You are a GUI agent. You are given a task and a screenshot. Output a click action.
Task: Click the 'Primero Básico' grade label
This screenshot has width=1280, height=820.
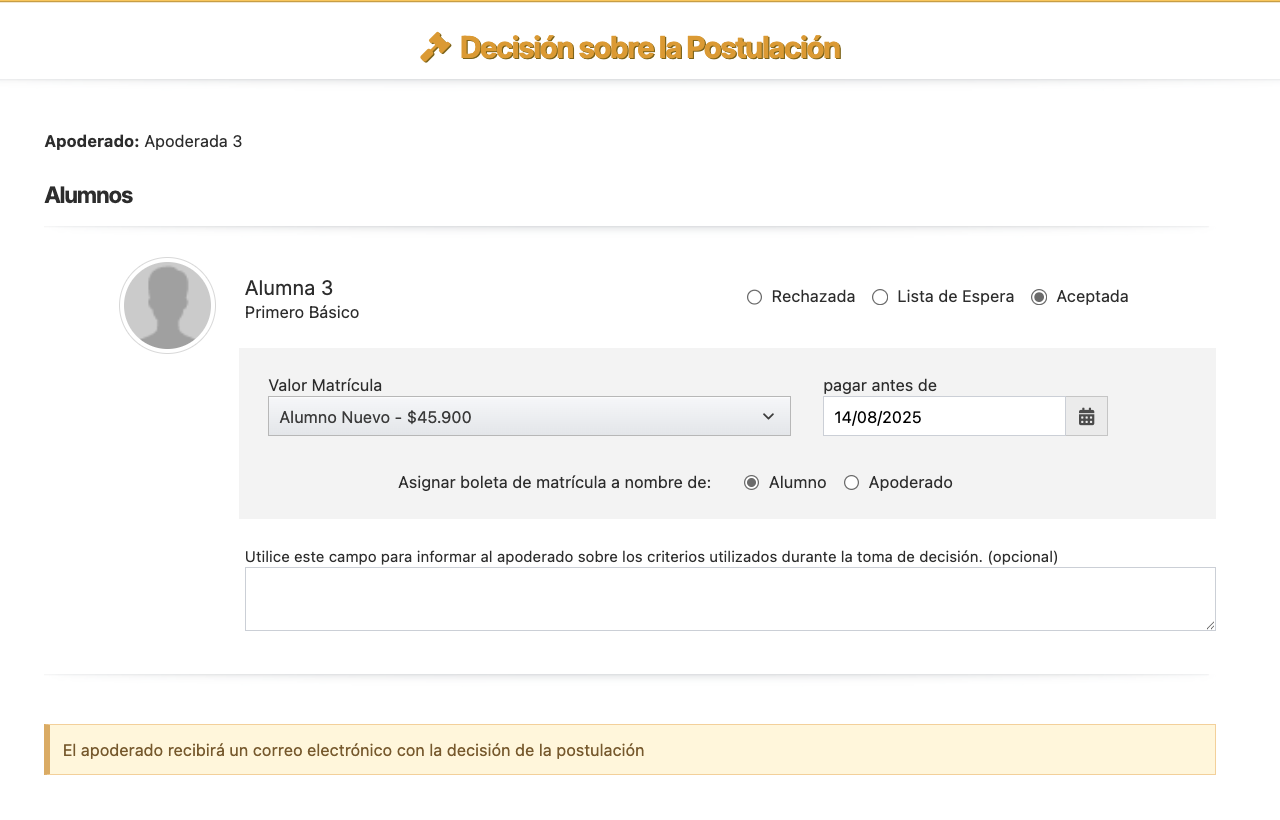pos(302,312)
